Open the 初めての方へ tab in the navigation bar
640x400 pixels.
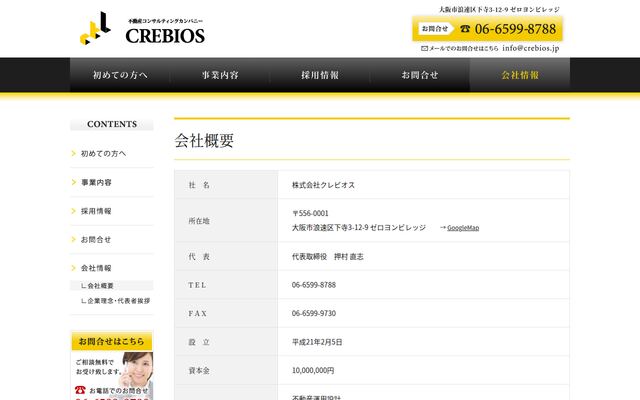pos(120,75)
